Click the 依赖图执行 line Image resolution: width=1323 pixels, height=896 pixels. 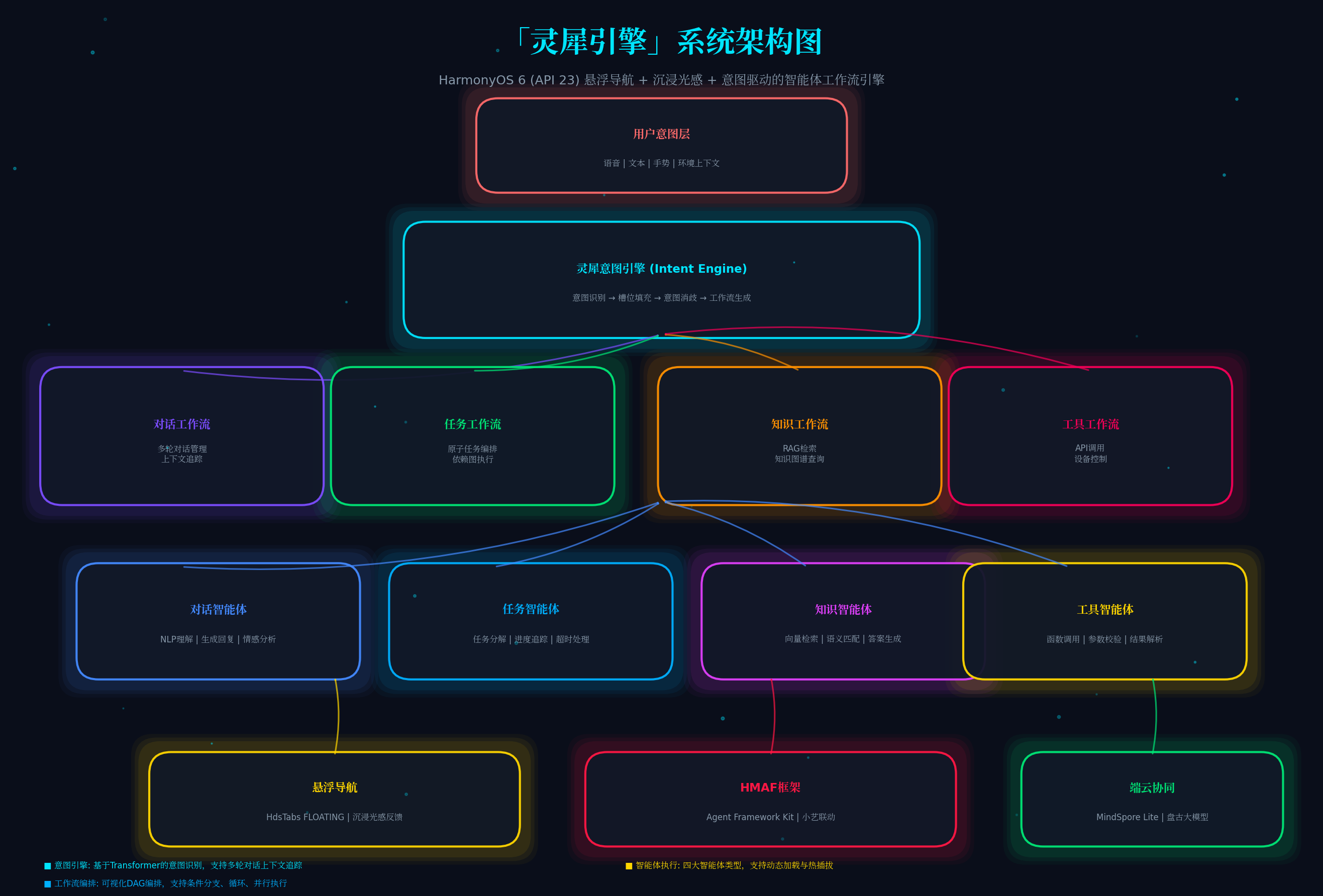pyautogui.click(x=472, y=460)
